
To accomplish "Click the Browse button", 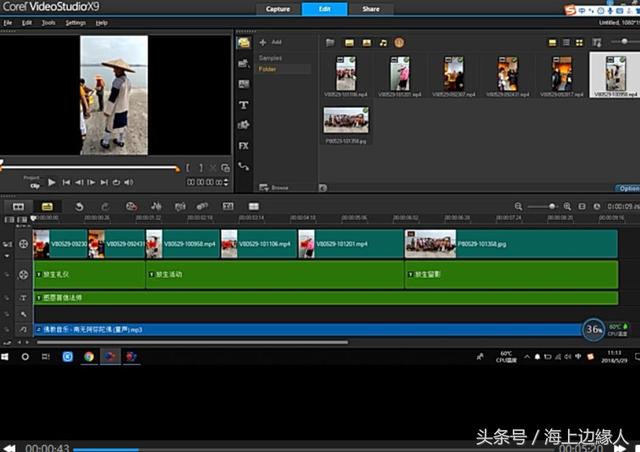I will point(274,187).
